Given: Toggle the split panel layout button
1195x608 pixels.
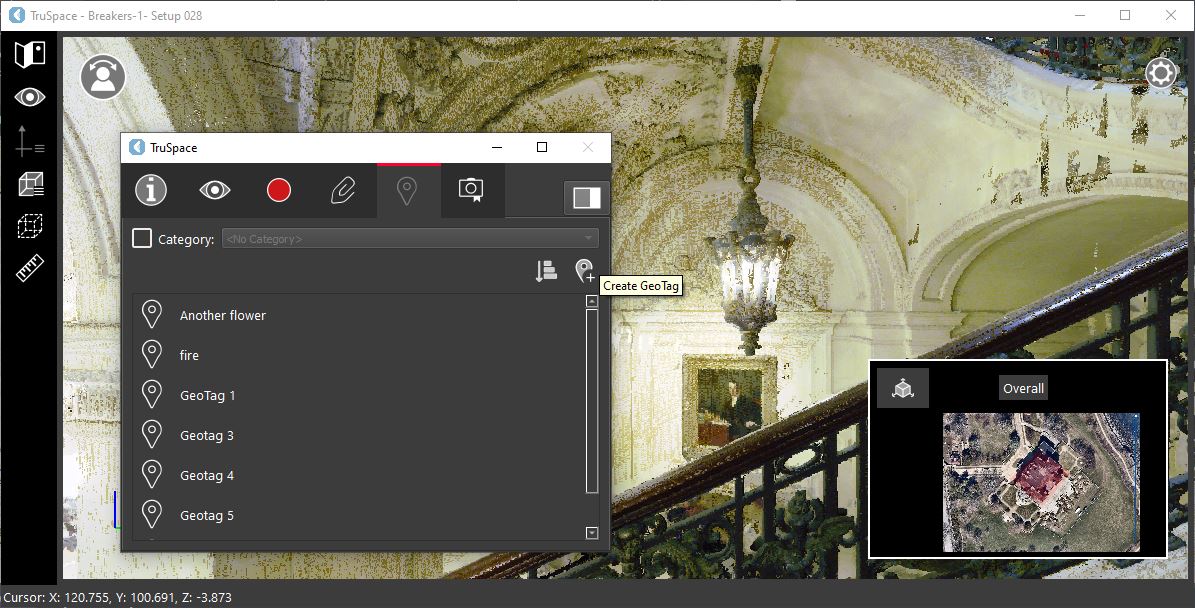Looking at the screenshot, I should click(x=586, y=198).
